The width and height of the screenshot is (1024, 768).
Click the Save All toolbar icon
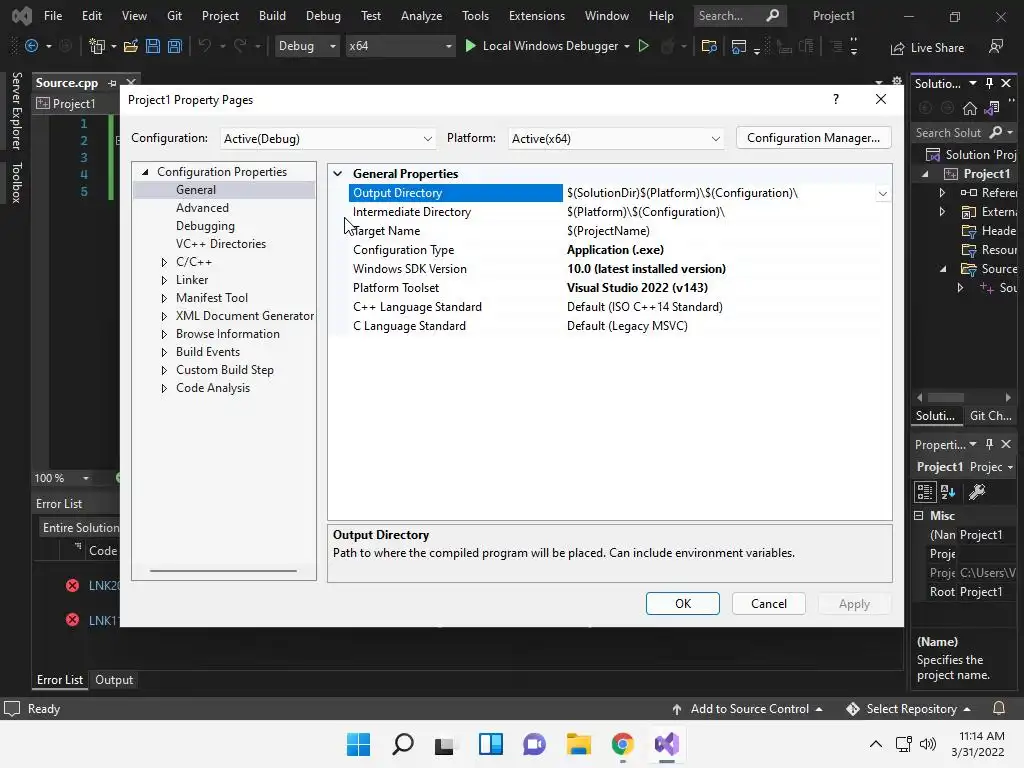(x=174, y=46)
